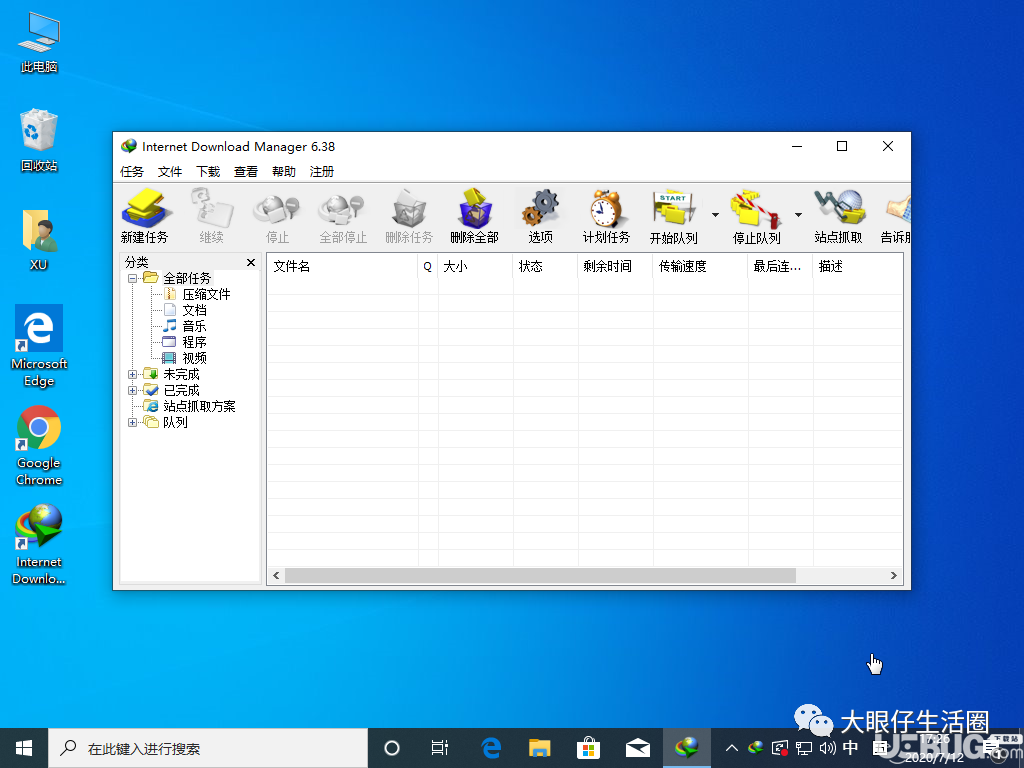The image size is (1024, 768).
Task: Click horizontal scrollbar left arrow
Action: tap(276, 575)
